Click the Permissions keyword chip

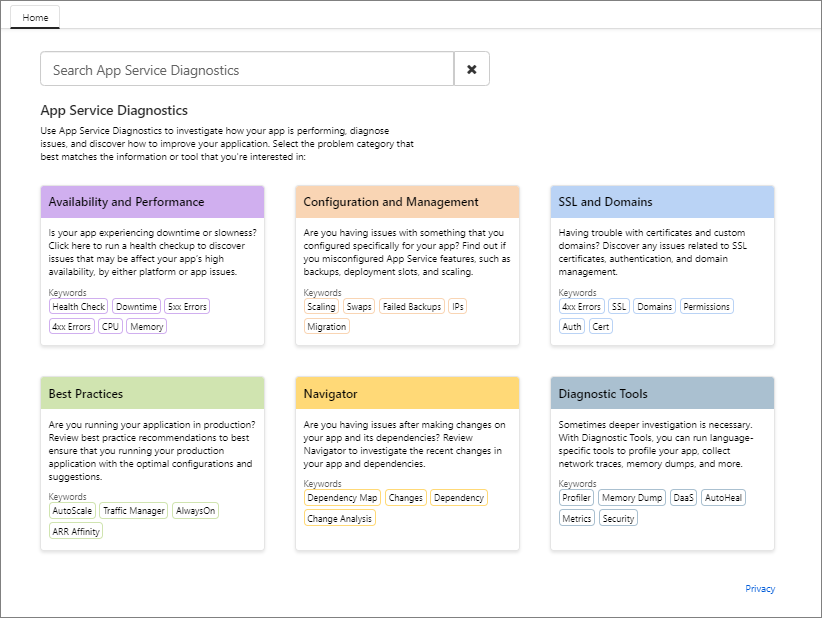(x=706, y=306)
